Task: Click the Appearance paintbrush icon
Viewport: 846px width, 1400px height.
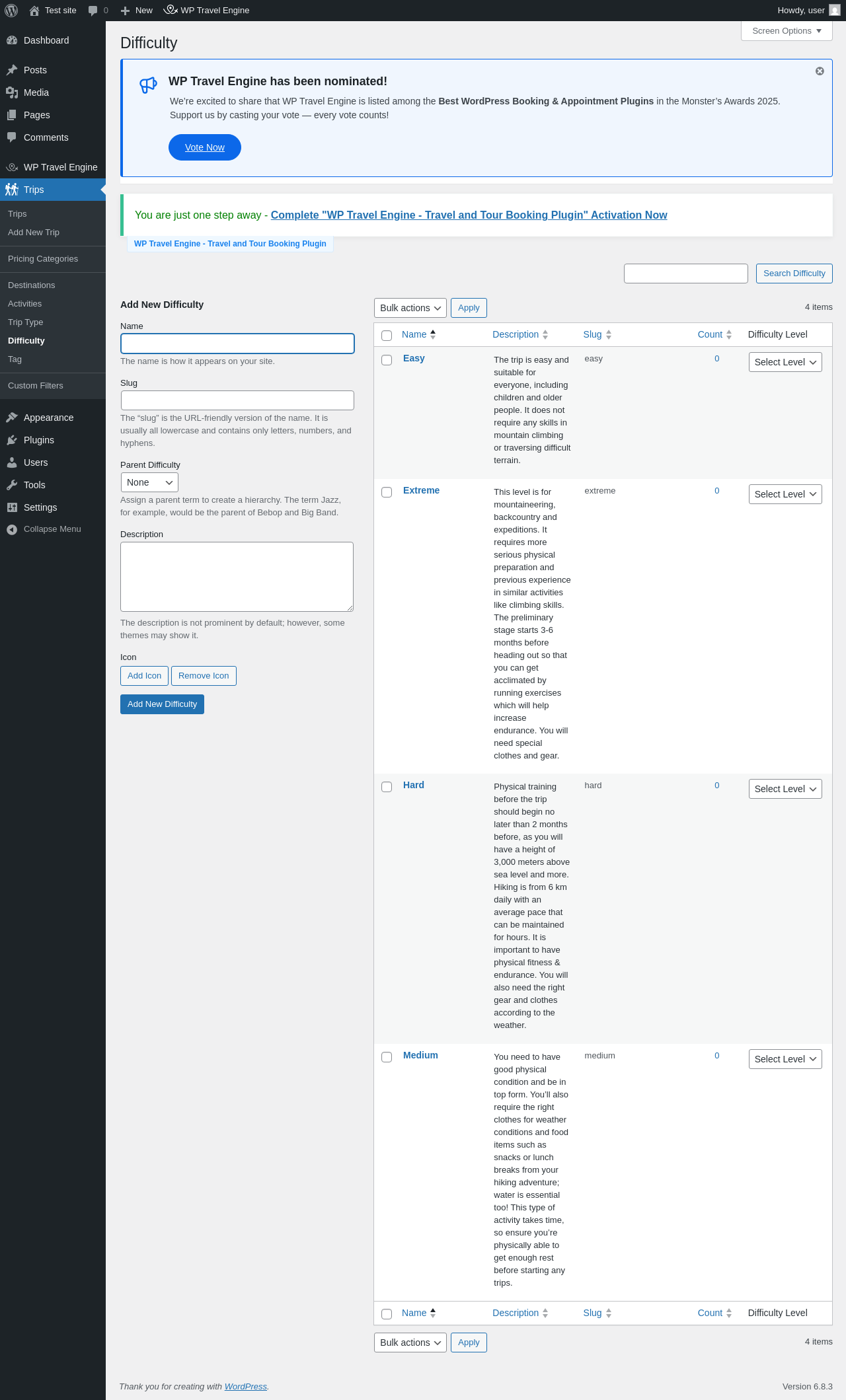Action: tap(12, 418)
